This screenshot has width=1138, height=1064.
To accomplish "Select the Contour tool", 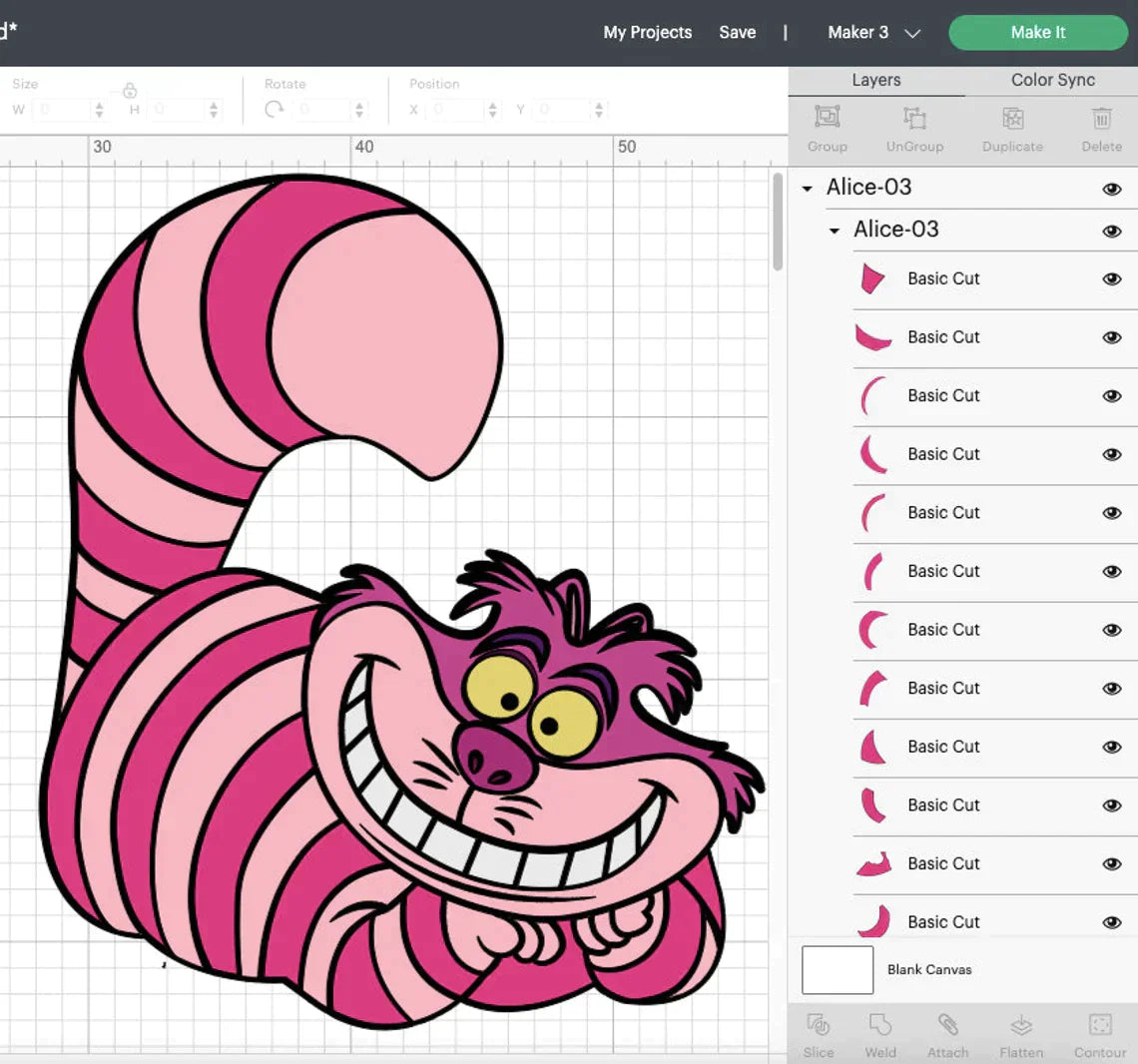I will (x=1100, y=1025).
